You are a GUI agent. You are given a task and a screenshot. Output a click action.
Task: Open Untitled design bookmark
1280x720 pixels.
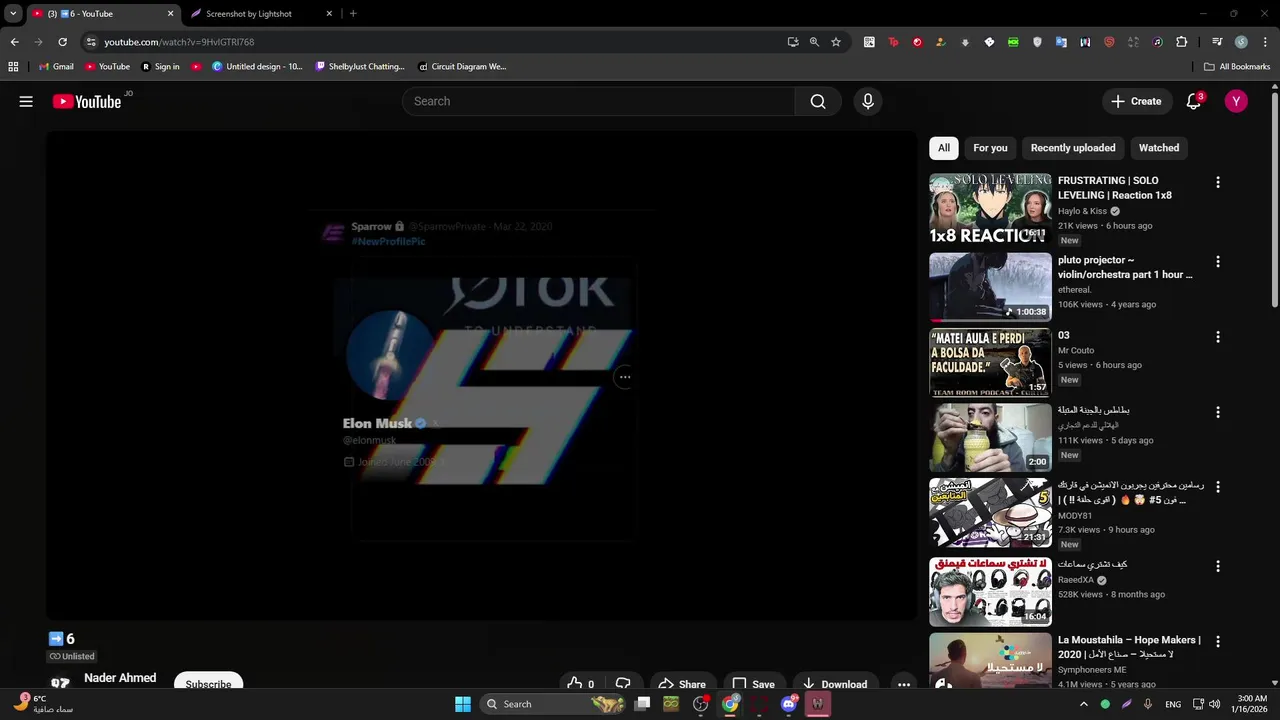(257, 67)
